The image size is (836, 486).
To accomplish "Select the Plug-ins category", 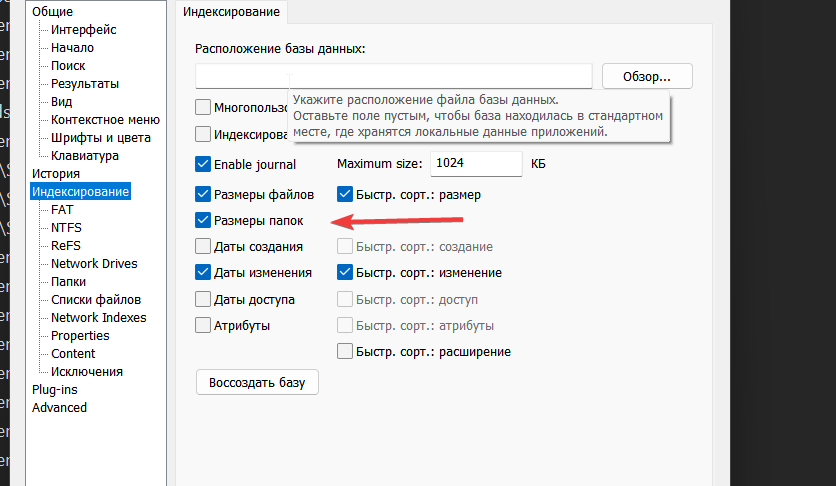I will point(54,390).
